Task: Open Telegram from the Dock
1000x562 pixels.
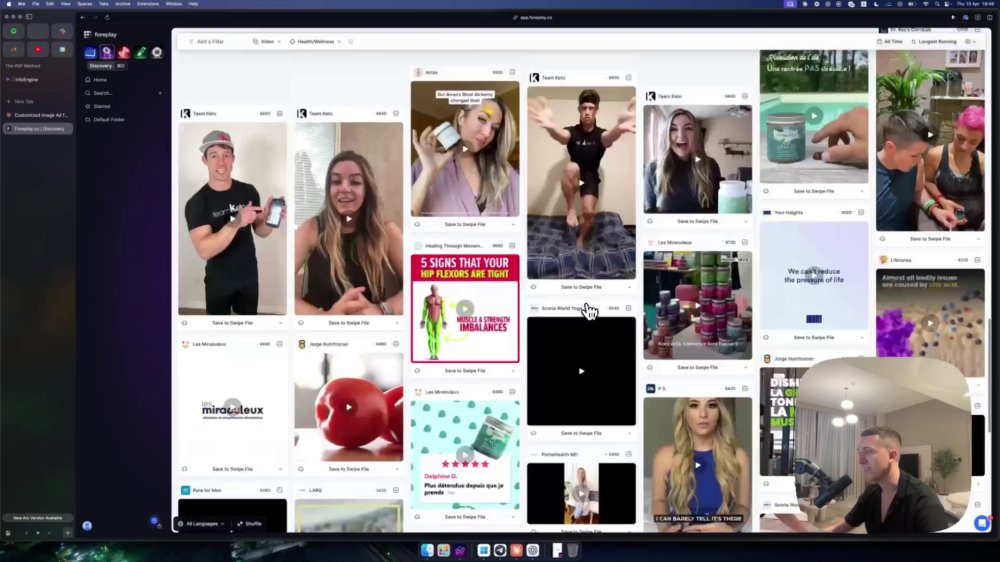Action: coord(500,550)
